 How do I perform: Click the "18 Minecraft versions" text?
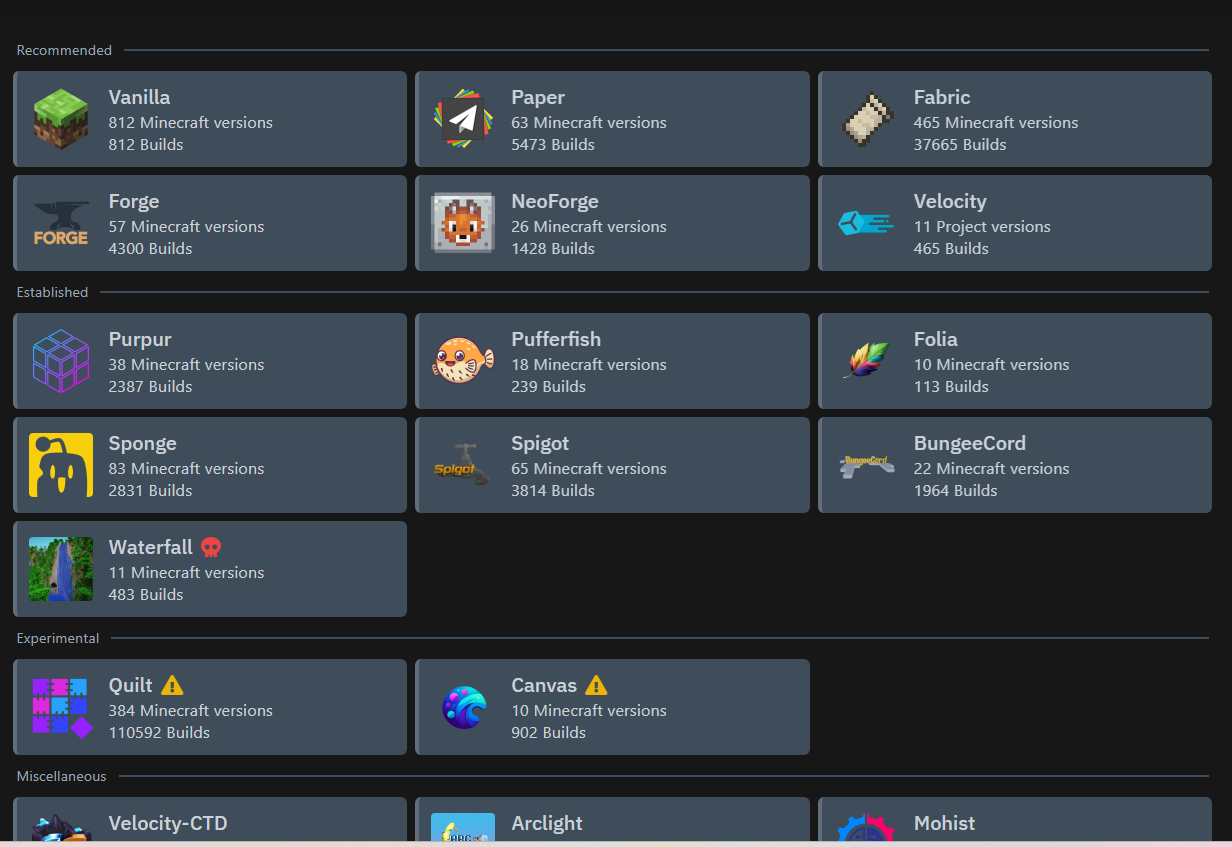[589, 364]
